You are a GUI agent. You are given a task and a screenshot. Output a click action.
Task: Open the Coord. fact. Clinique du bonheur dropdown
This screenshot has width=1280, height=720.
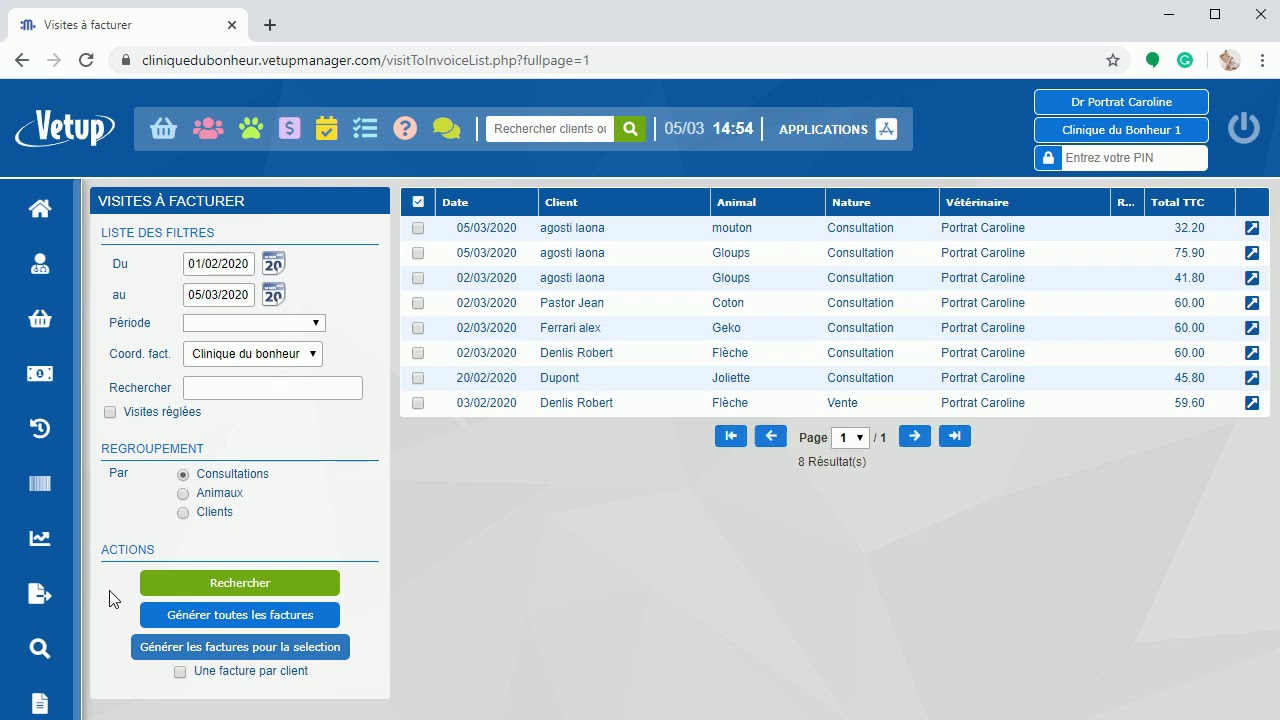pos(253,354)
